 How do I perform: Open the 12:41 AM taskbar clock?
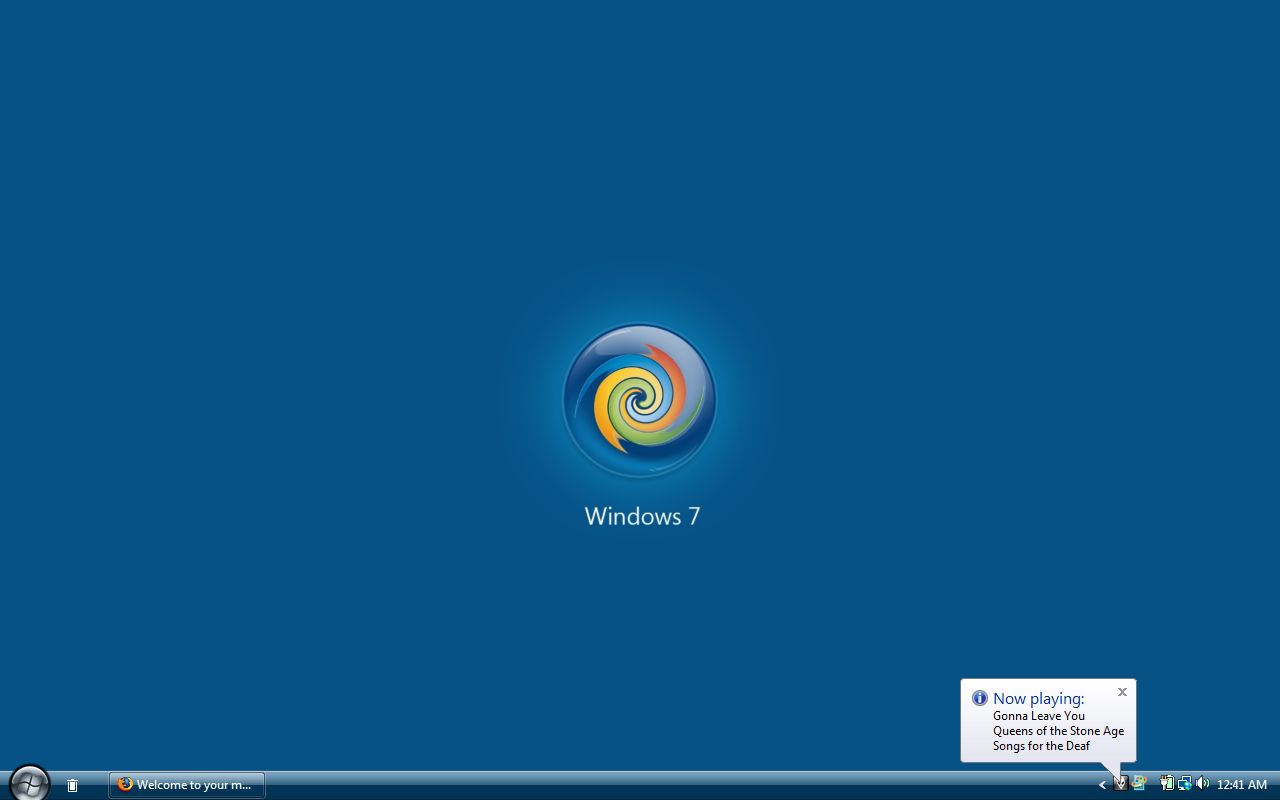(1242, 785)
